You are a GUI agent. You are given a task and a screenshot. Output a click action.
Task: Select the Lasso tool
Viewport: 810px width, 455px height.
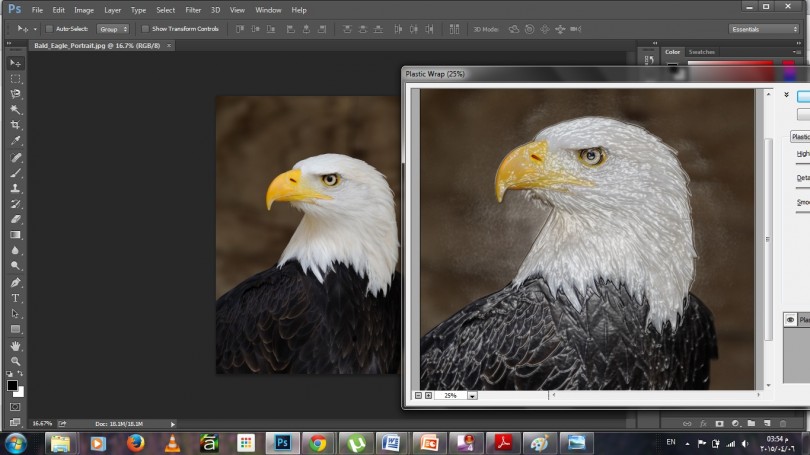click(x=15, y=94)
